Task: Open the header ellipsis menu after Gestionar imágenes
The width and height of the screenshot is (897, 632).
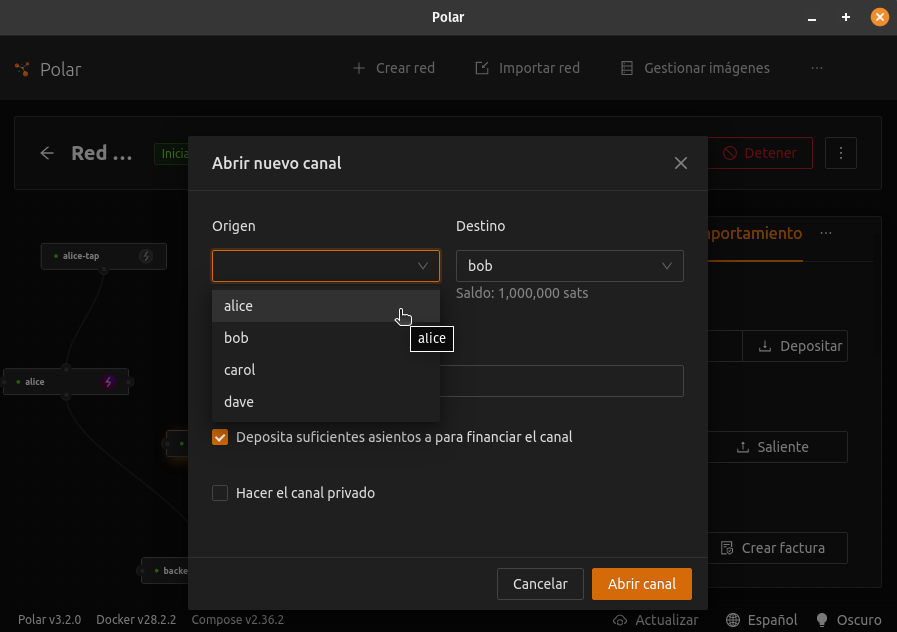Action: pos(817,68)
